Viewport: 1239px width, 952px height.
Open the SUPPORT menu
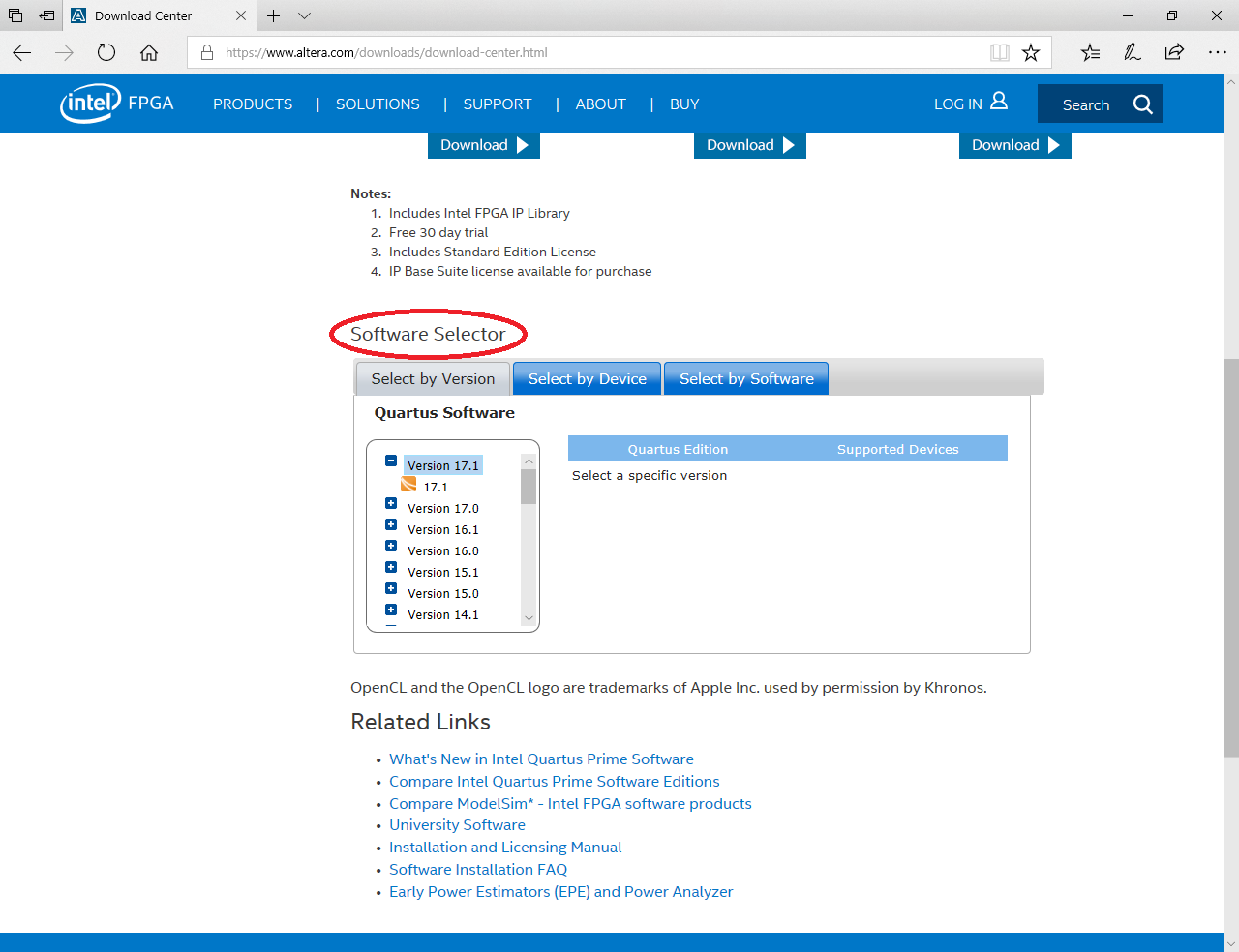(498, 104)
